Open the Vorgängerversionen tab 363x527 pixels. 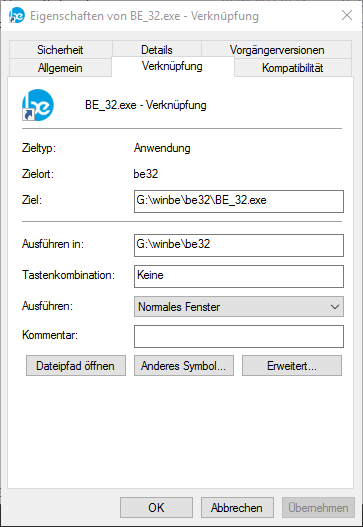point(277,50)
